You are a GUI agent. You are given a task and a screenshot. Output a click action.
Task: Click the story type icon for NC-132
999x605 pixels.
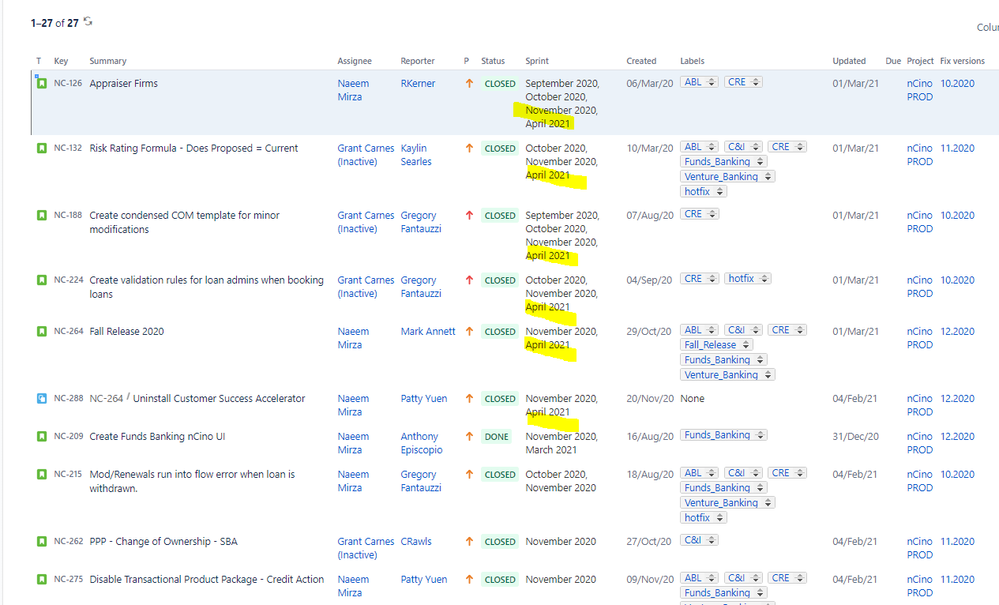41,148
